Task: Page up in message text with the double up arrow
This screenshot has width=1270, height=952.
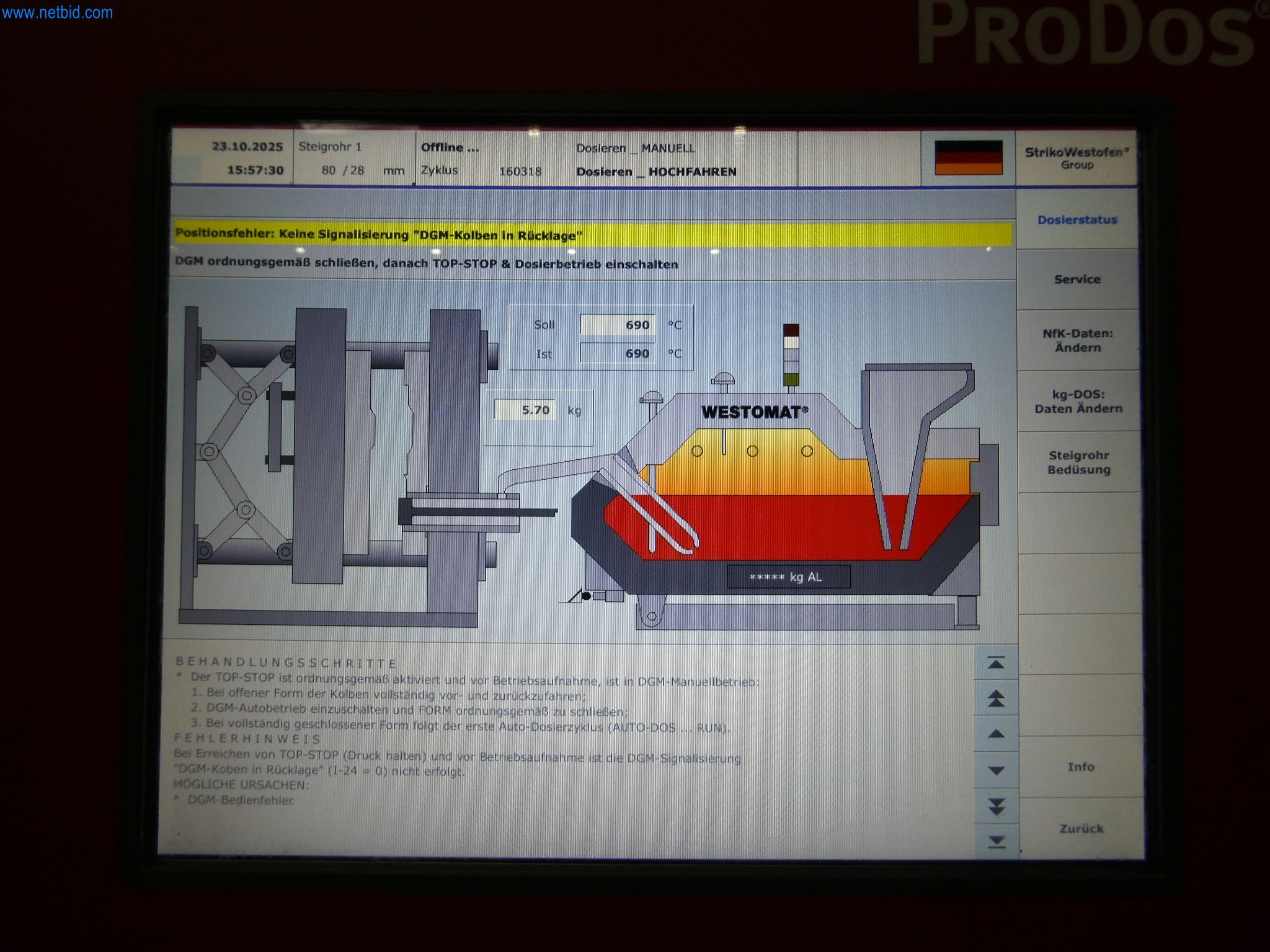Action: tap(996, 699)
